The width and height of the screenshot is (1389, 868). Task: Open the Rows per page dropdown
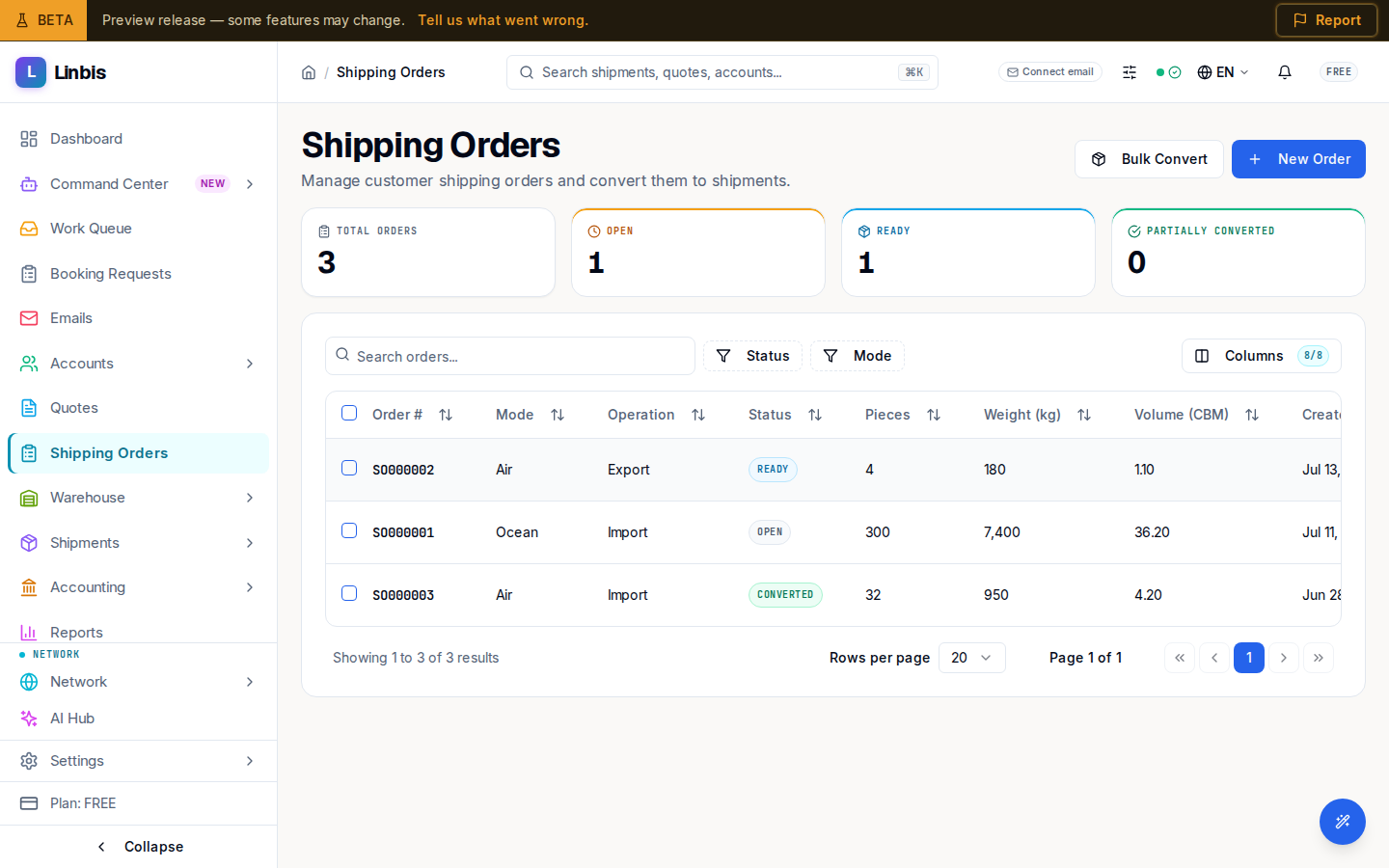coord(972,658)
